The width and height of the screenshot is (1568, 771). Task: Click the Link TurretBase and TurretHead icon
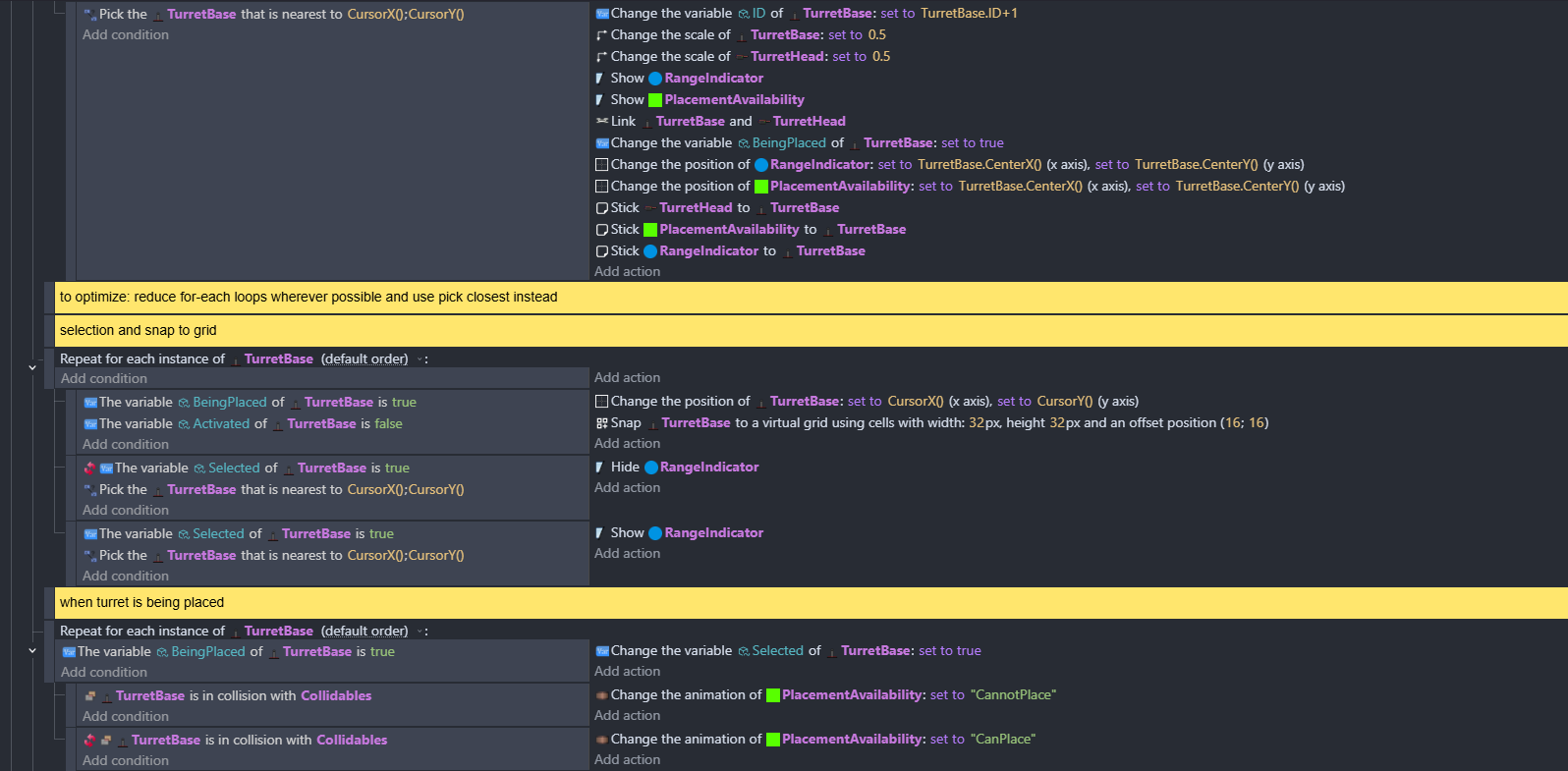coord(601,121)
